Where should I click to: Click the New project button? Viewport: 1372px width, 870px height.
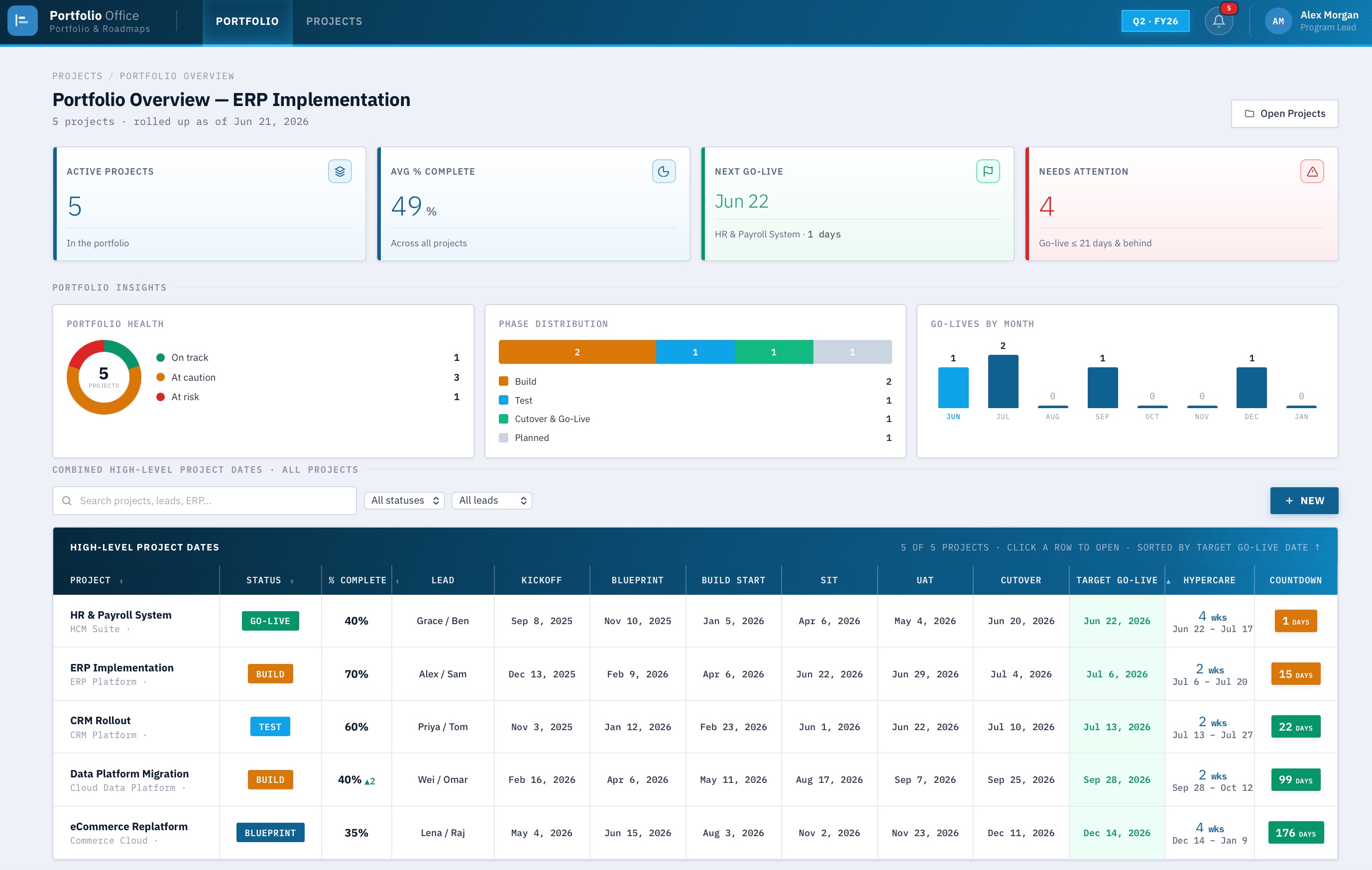click(x=1304, y=501)
